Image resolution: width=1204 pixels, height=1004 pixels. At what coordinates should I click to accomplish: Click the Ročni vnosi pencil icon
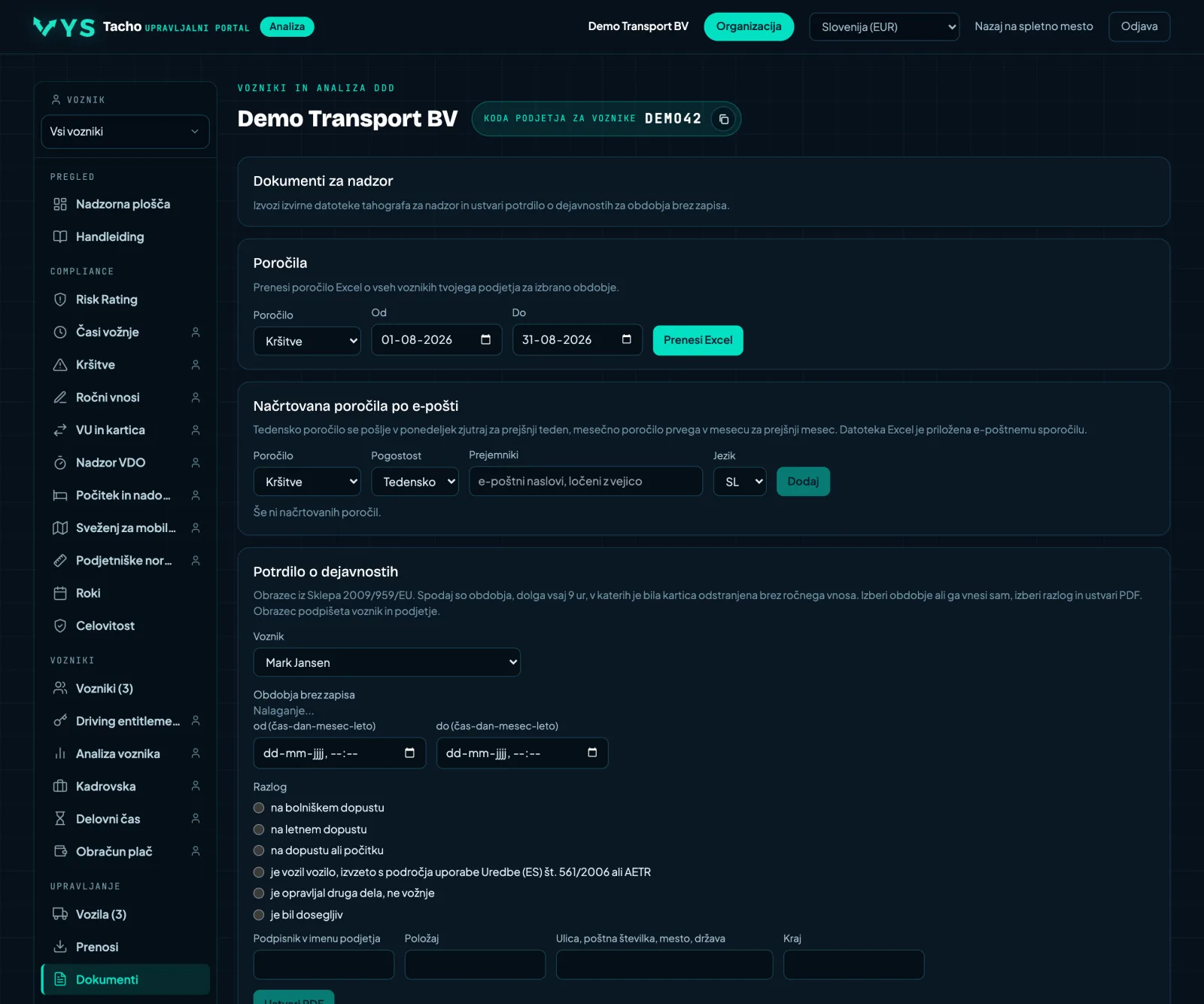[60, 397]
